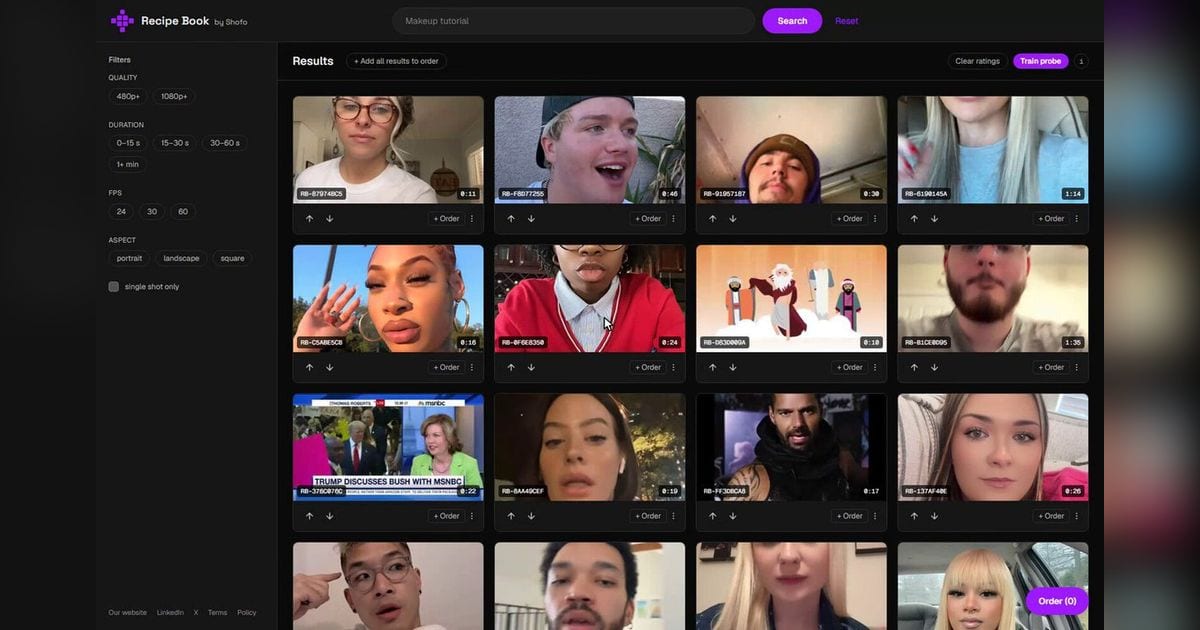The image size is (1200, 630).
Task: Upvote the 0:26 video card
Action: click(914, 516)
